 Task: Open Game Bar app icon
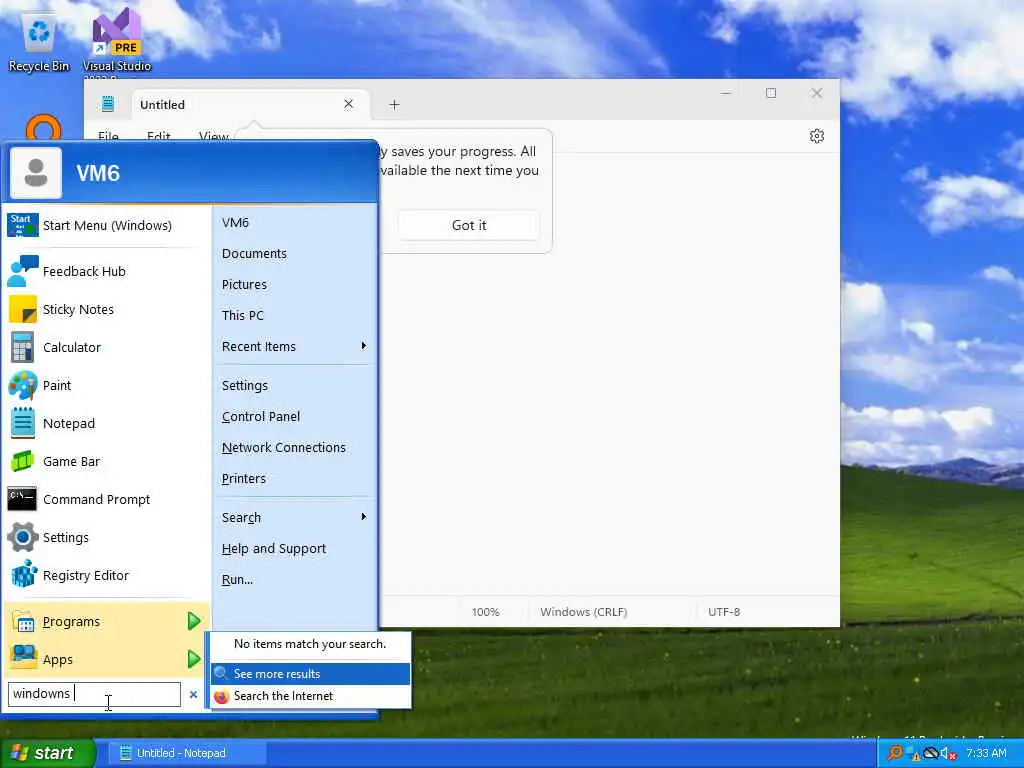click(x=22, y=462)
